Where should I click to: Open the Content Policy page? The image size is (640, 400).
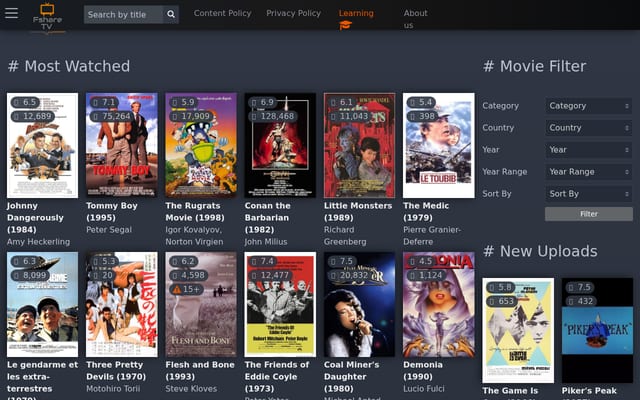click(x=222, y=13)
